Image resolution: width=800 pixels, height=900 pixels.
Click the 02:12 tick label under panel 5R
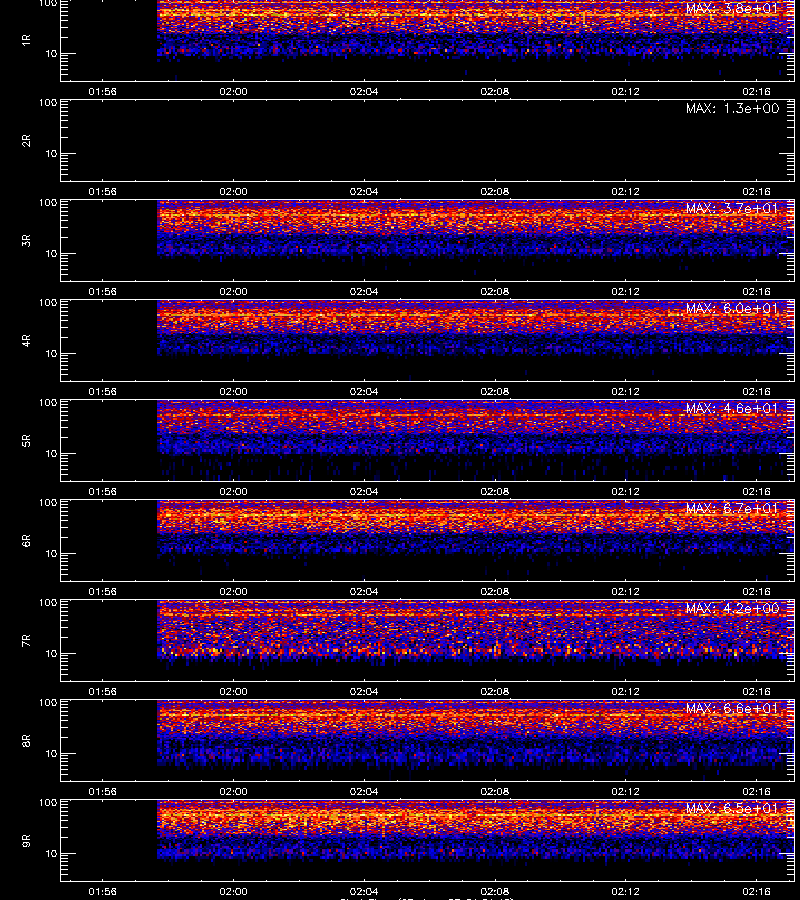click(626, 491)
